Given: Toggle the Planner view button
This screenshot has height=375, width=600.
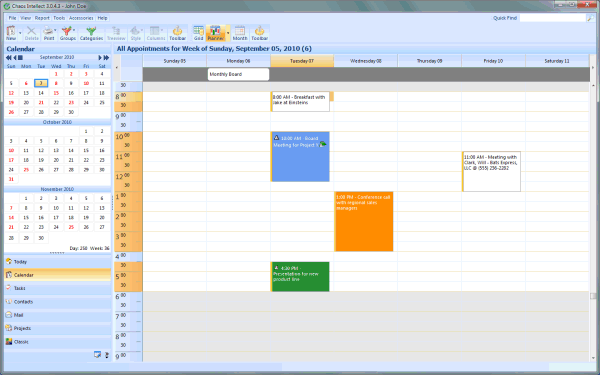Looking at the screenshot, I should pos(215,33).
